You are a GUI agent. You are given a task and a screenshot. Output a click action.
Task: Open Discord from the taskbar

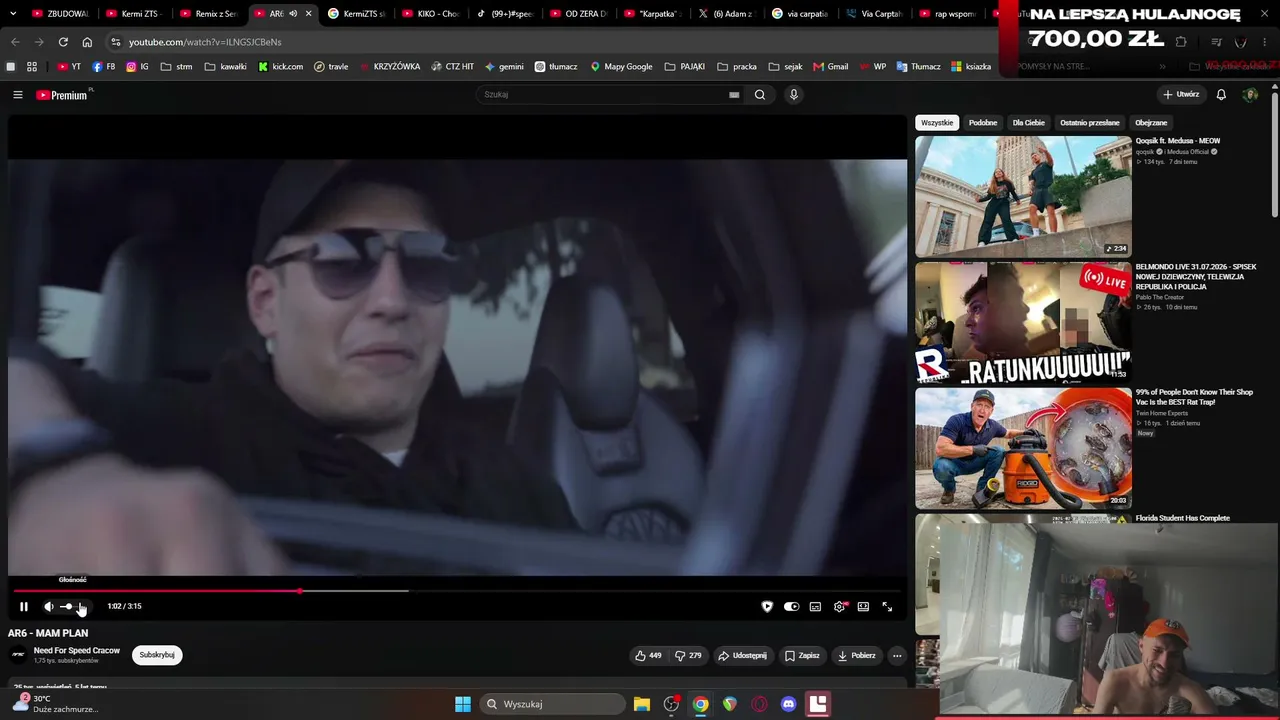(788, 704)
